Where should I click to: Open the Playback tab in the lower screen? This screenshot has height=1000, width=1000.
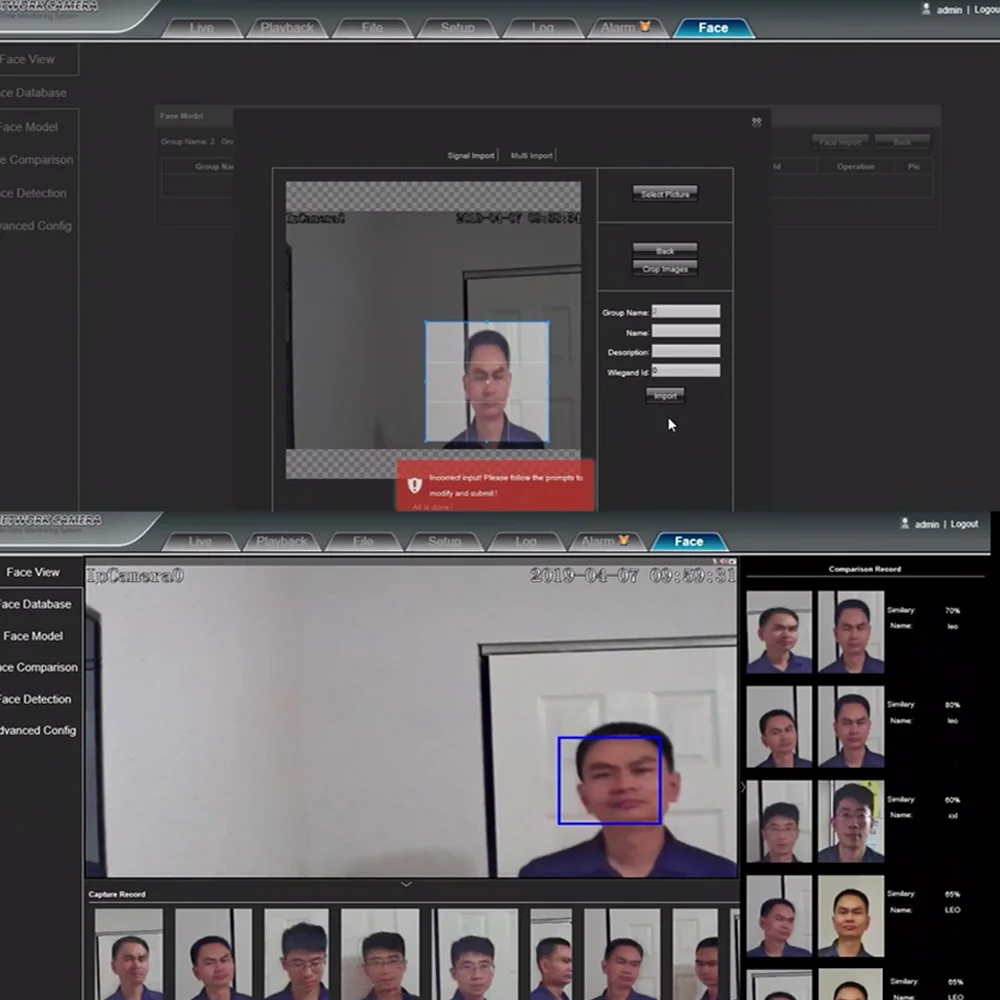[x=282, y=541]
